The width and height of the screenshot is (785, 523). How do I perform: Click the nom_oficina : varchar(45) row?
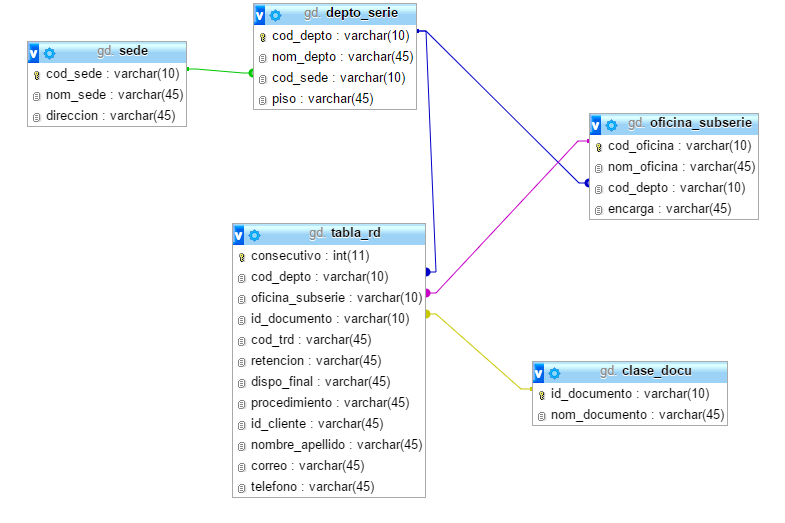pos(674,167)
